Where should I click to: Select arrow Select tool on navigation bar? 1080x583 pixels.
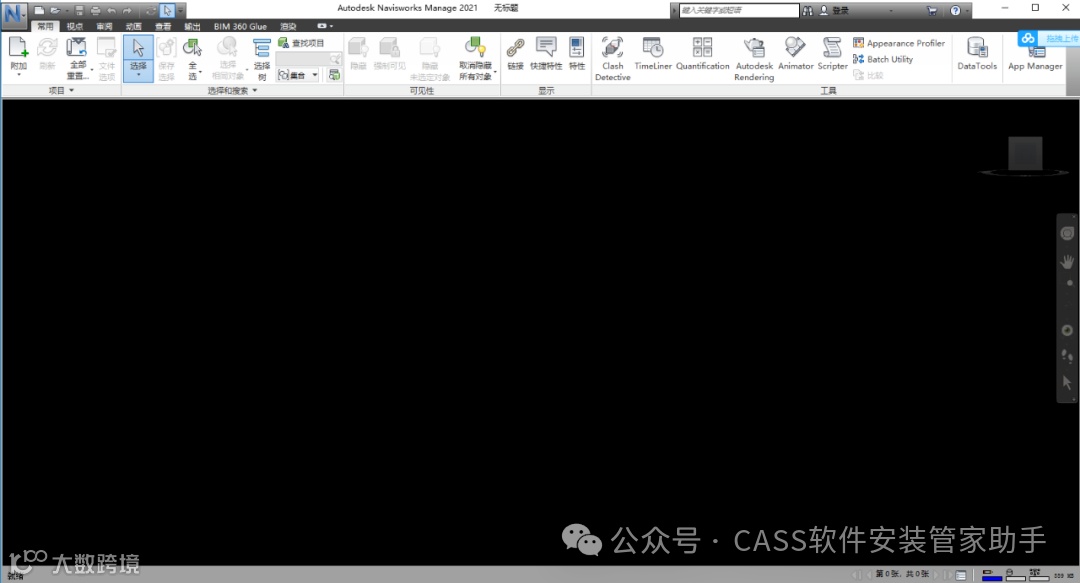tap(1067, 382)
